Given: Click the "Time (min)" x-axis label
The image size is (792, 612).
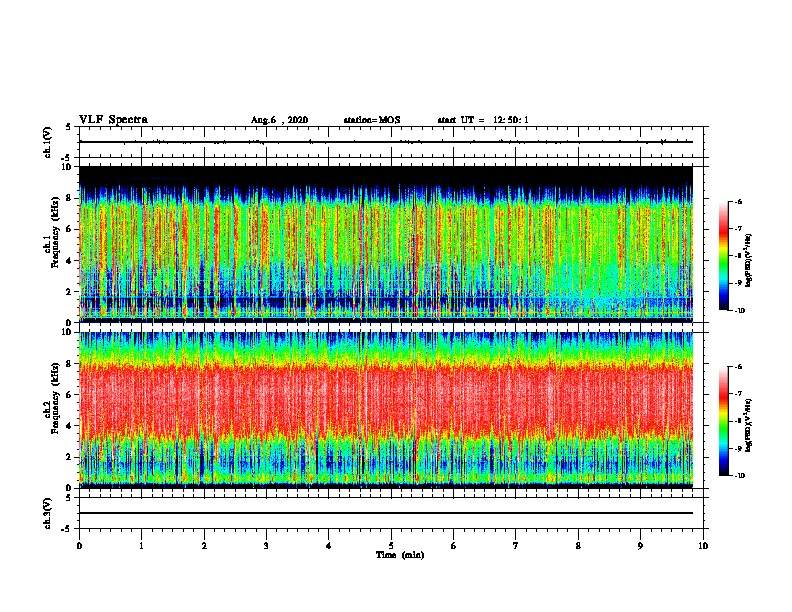Looking at the screenshot, I should coord(400,555).
